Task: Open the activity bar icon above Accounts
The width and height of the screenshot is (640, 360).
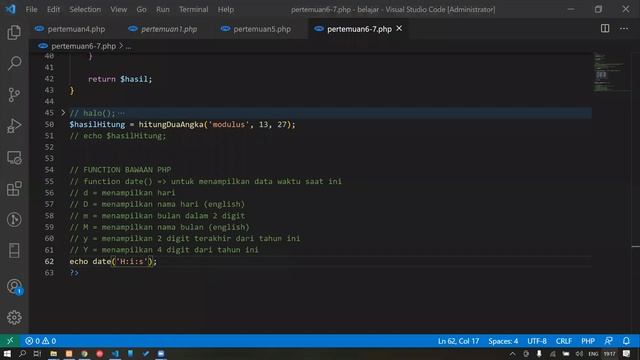Action: pos(14,251)
